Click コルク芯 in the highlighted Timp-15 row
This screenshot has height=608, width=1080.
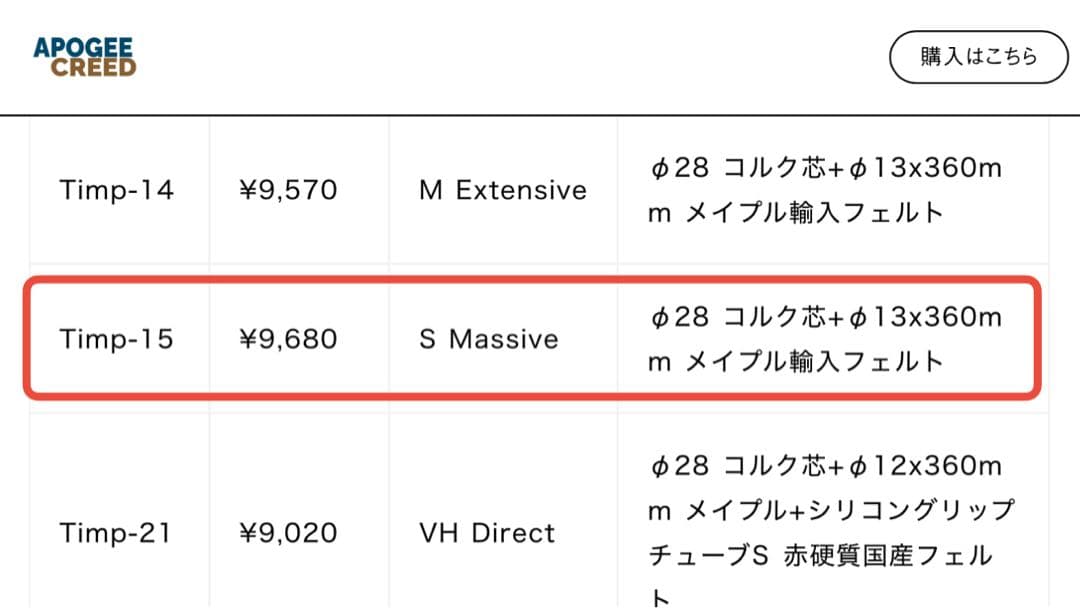769,317
